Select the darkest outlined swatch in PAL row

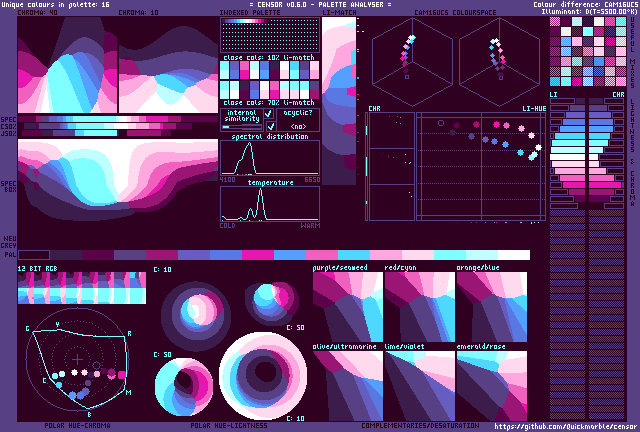(x=34, y=255)
